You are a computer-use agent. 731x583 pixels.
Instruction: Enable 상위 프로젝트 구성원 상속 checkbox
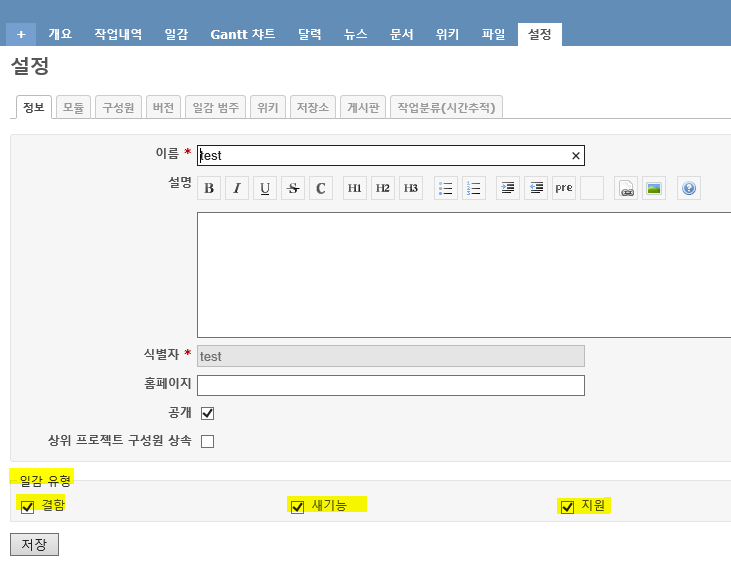pos(208,441)
